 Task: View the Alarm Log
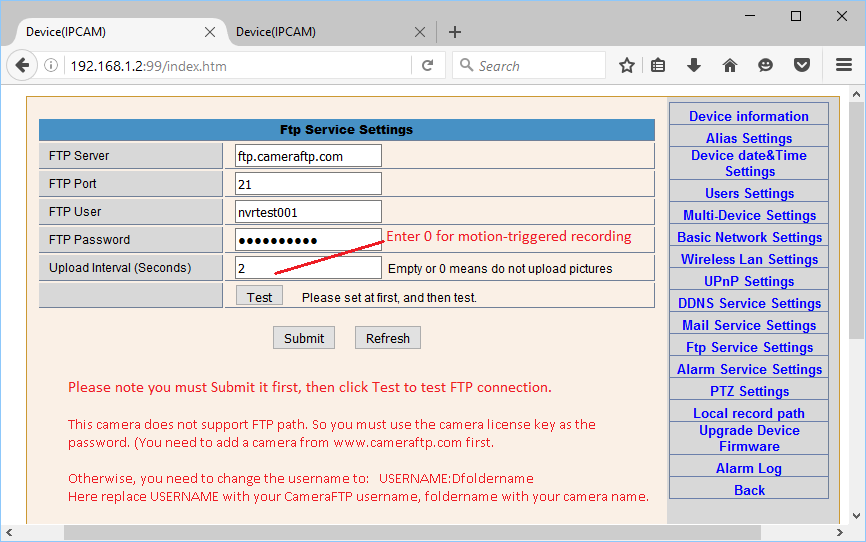click(x=748, y=469)
